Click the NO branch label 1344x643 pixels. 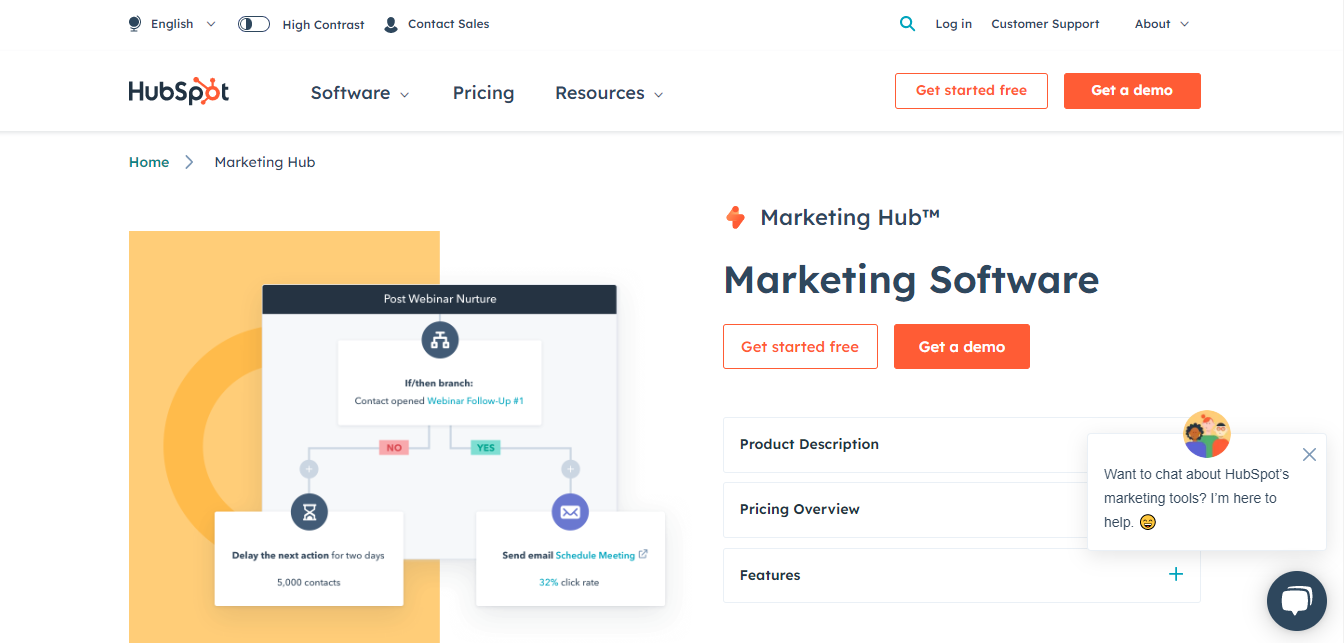394,447
